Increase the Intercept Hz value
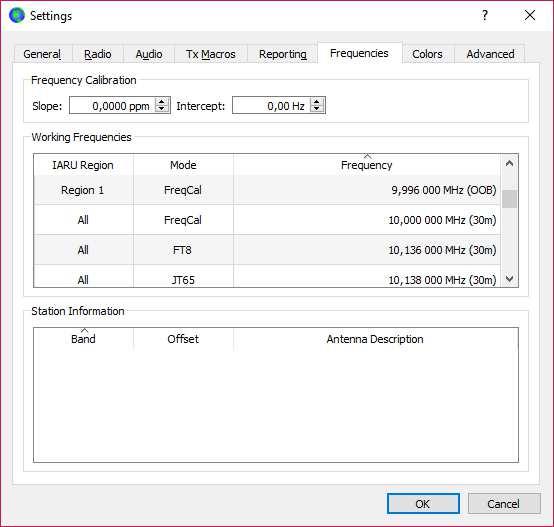Screen dimensions: 554x527 click(x=317, y=102)
